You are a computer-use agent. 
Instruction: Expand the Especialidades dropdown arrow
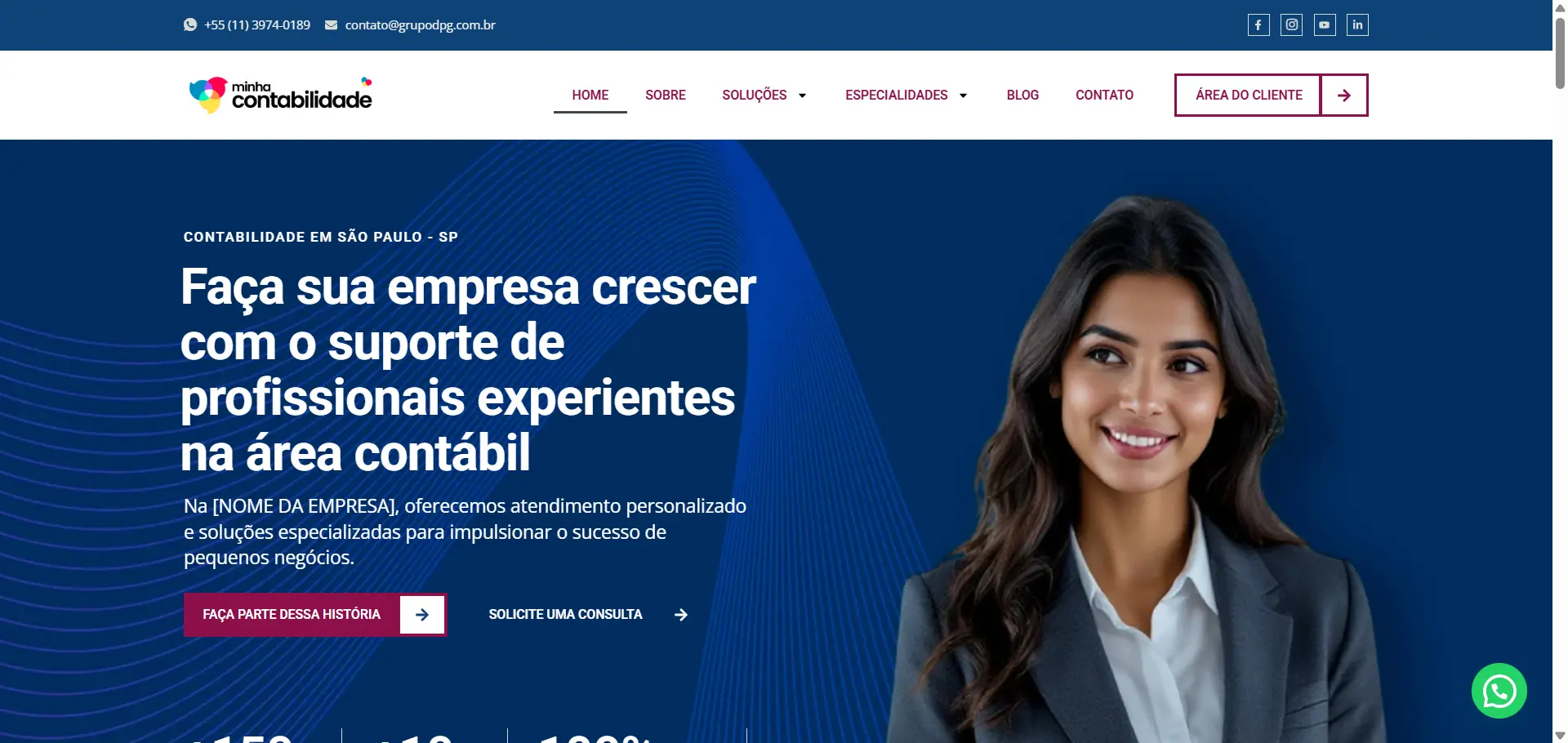tap(963, 96)
